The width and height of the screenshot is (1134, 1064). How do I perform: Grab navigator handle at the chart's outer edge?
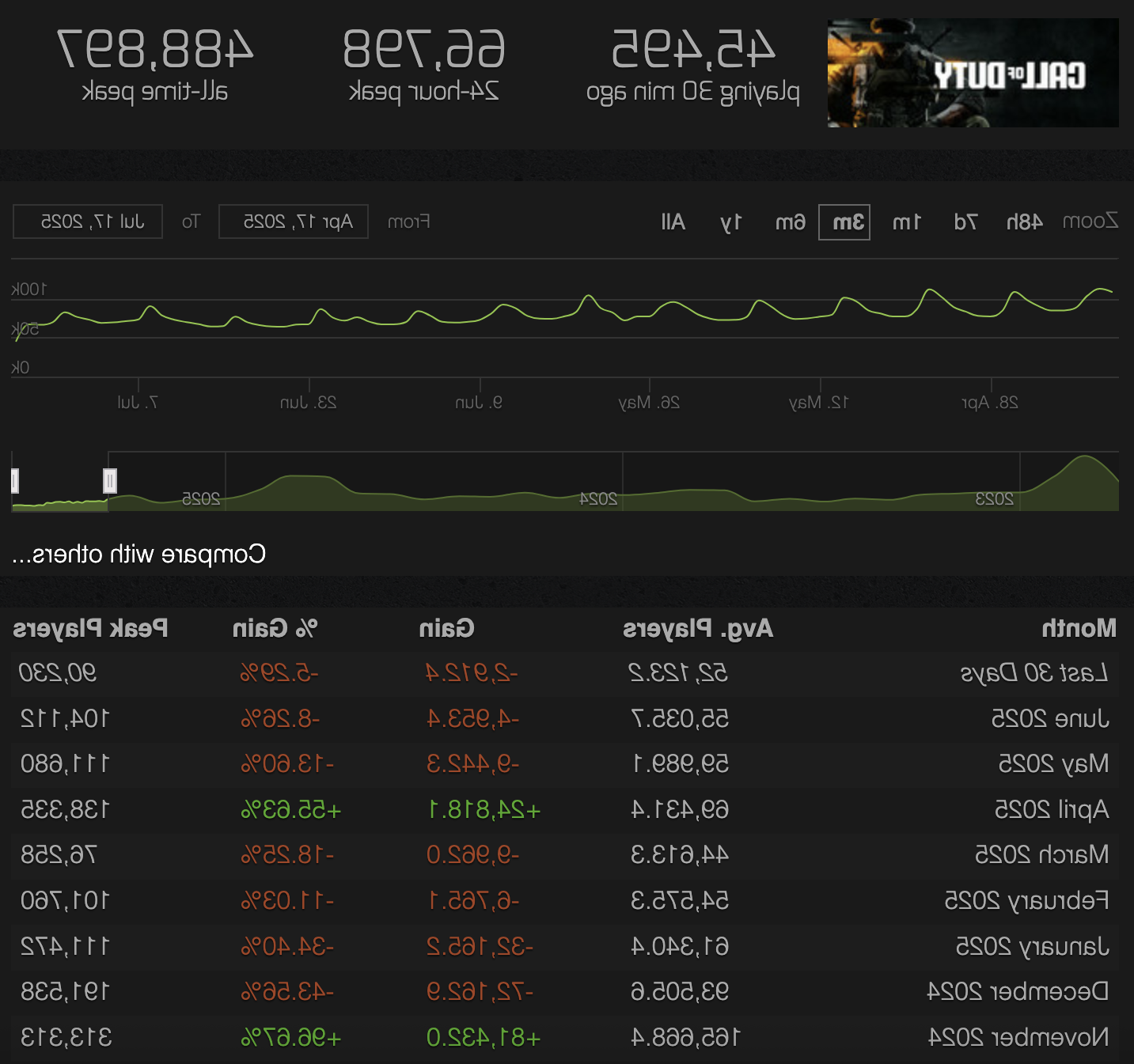[x=14, y=480]
